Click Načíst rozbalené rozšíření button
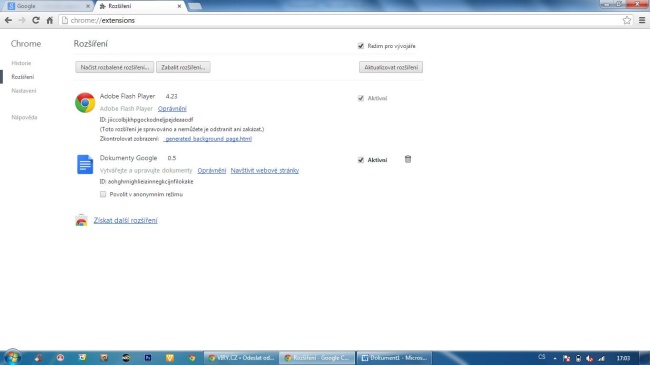This screenshot has height=365, width=650. point(114,67)
